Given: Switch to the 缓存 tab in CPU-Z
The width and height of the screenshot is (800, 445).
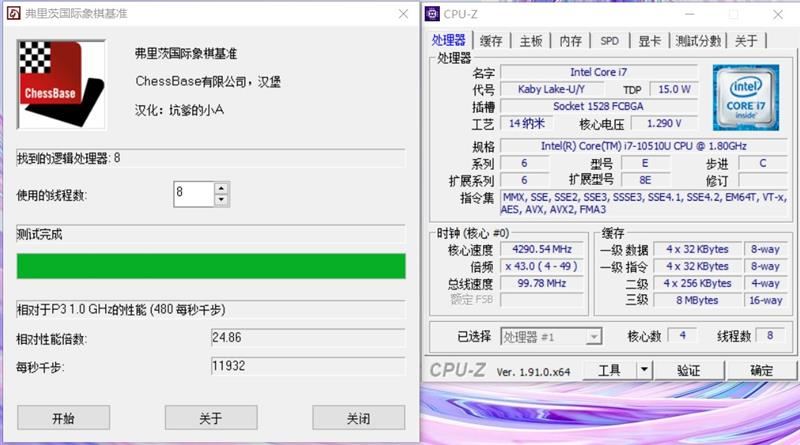Looking at the screenshot, I should (x=491, y=41).
